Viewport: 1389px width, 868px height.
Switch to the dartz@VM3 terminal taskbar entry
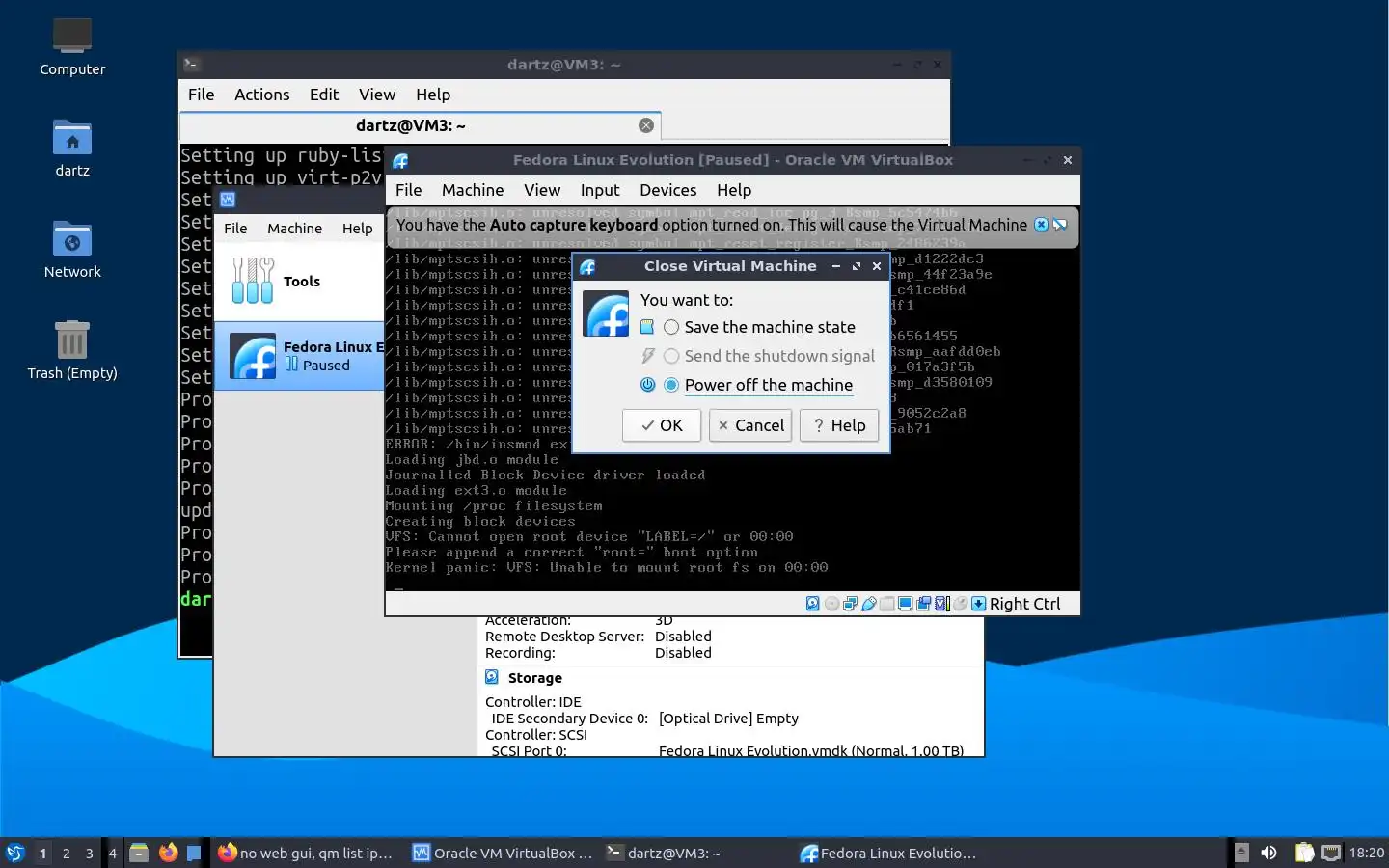coord(664,853)
